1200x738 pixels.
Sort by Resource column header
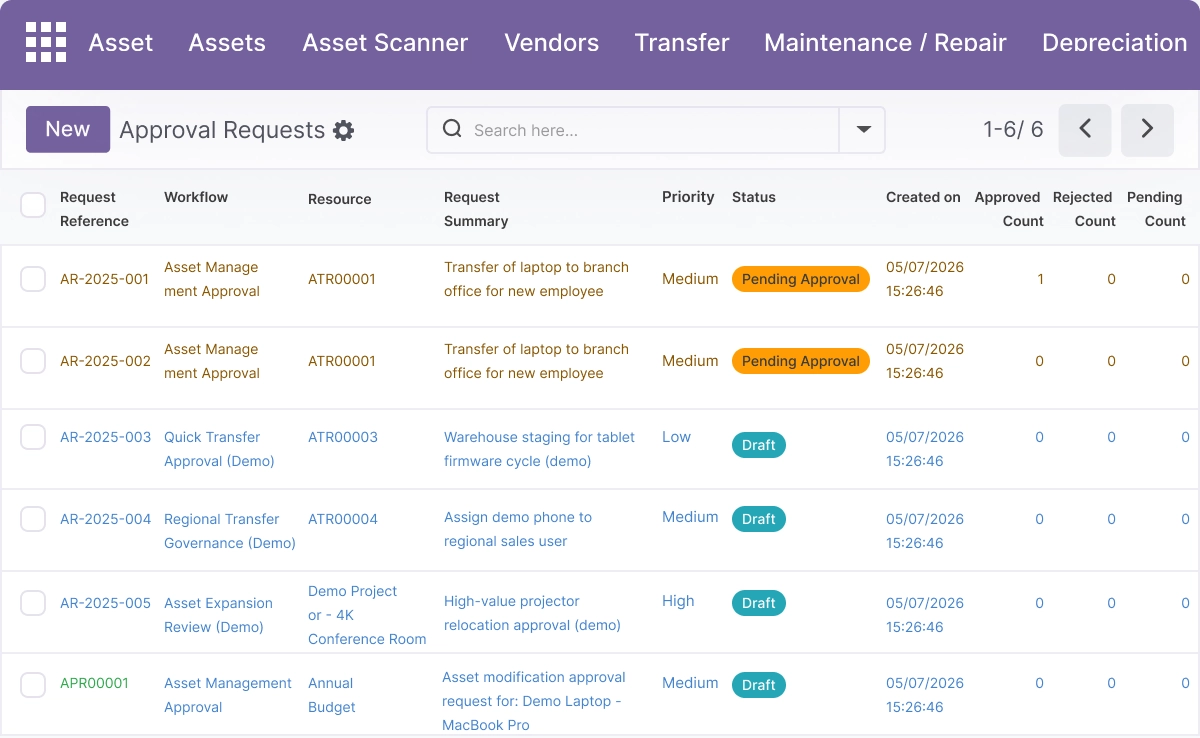(340, 199)
